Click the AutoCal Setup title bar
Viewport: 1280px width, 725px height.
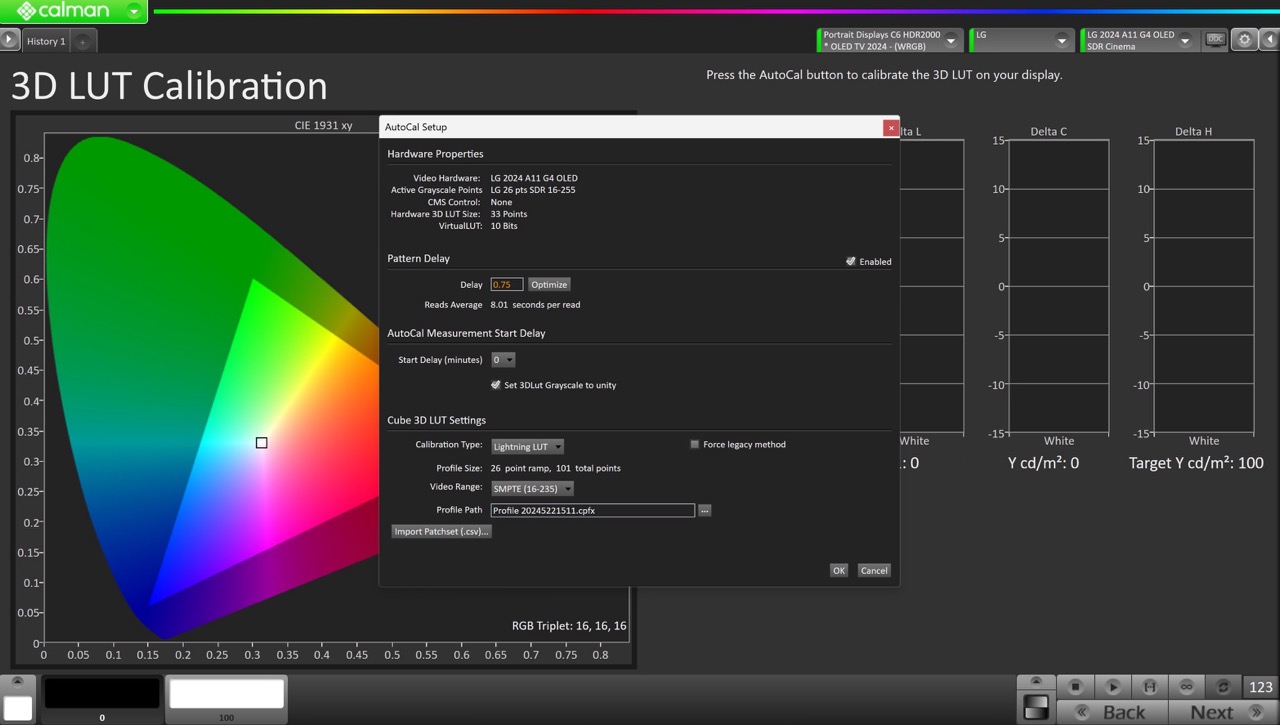[x=632, y=127]
